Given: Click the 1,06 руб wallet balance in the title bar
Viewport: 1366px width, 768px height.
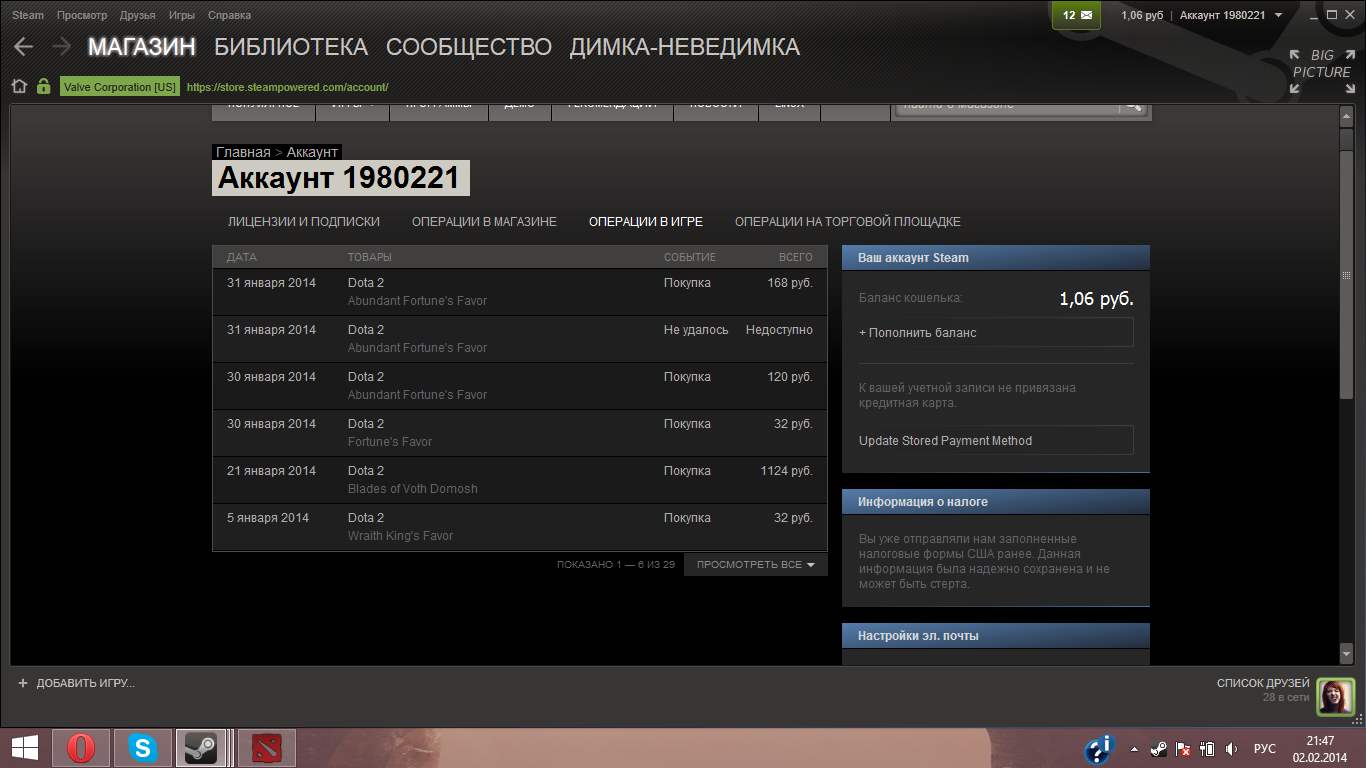Looking at the screenshot, I should tap(1142, 15).
